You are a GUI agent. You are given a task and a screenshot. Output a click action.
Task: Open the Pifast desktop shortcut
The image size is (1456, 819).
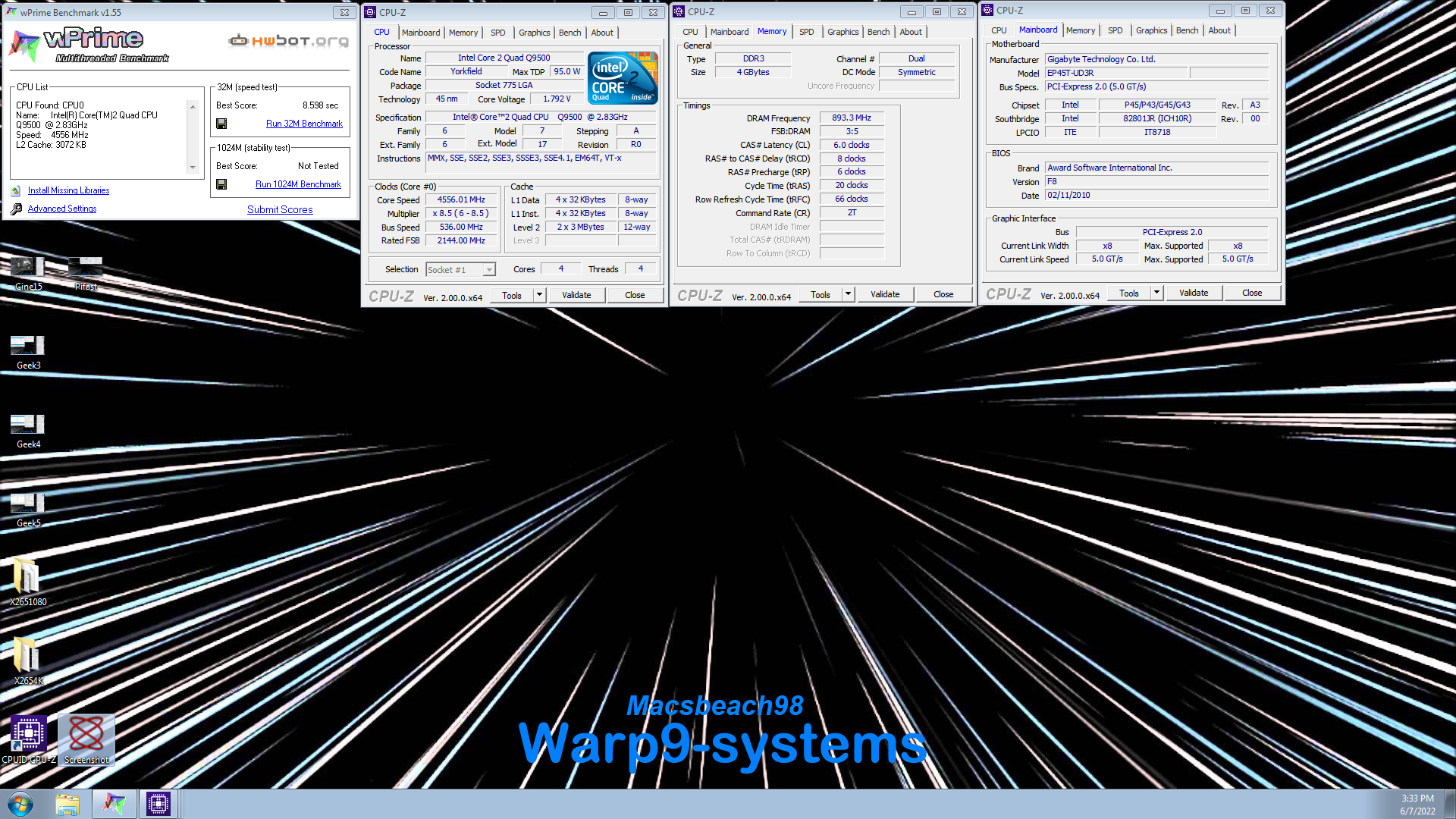coord(86,273)
